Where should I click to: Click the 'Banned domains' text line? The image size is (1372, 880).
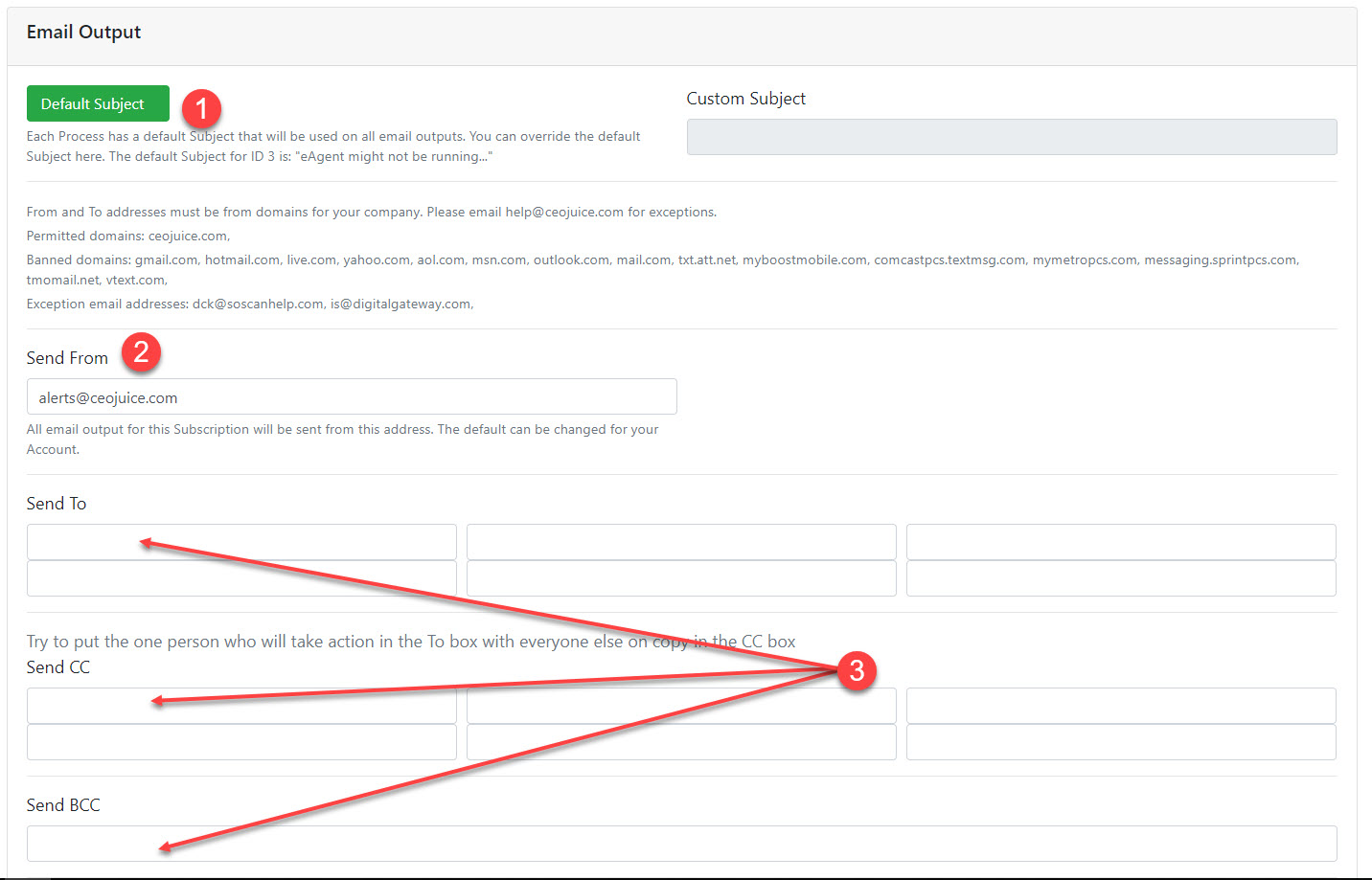pyautogui.click(x=663, y=269)
